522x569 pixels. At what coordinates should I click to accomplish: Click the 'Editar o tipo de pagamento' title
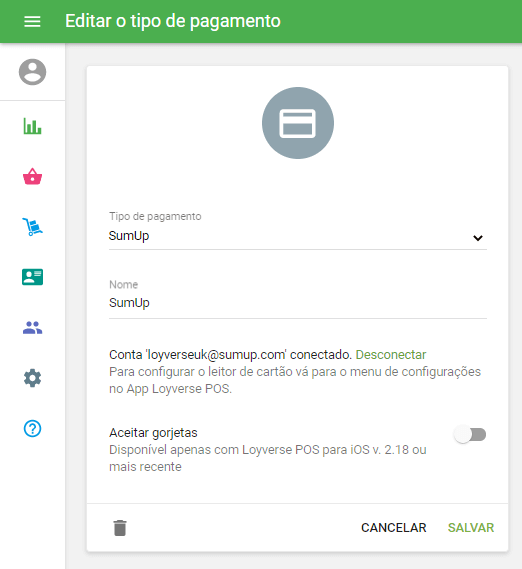point(173,21)
